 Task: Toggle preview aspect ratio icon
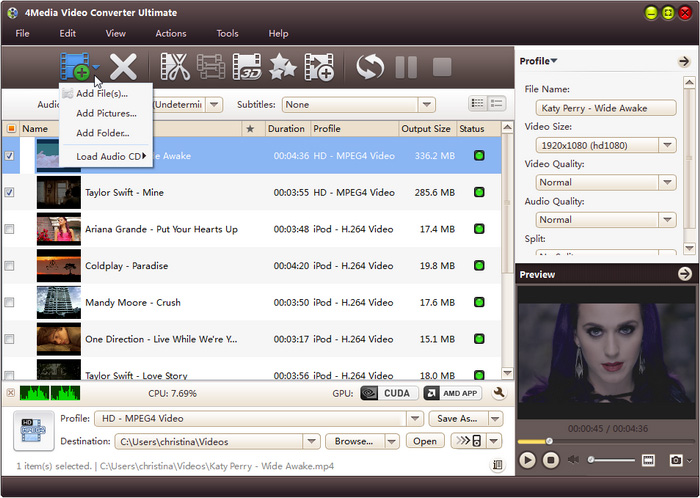coord(648,460)
